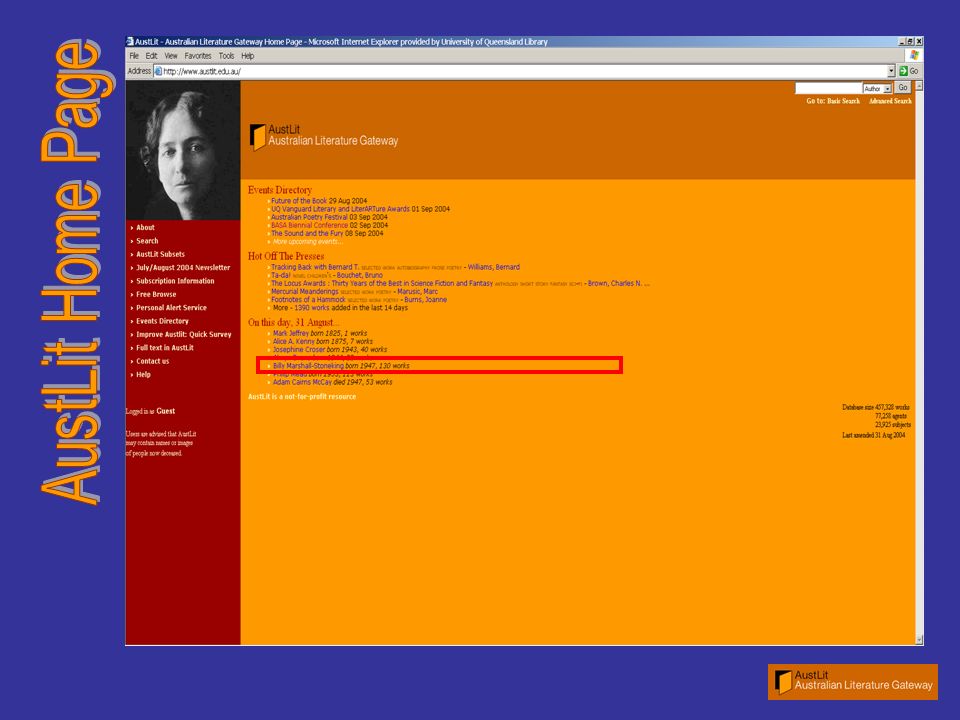This screenshot has width=960, height=720.
Task: Open Bouchet, Bruno author link
Action: point(359,276)
